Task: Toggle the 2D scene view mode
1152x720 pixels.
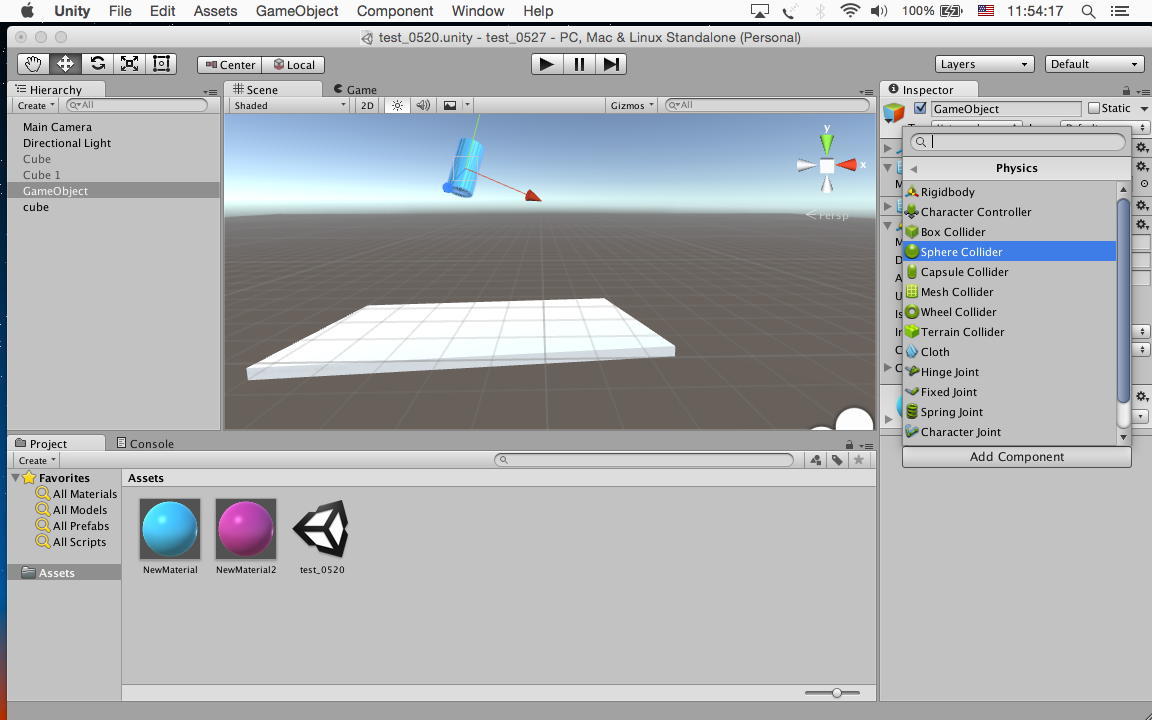Action: pyautogui.click(x=367, y=105)
